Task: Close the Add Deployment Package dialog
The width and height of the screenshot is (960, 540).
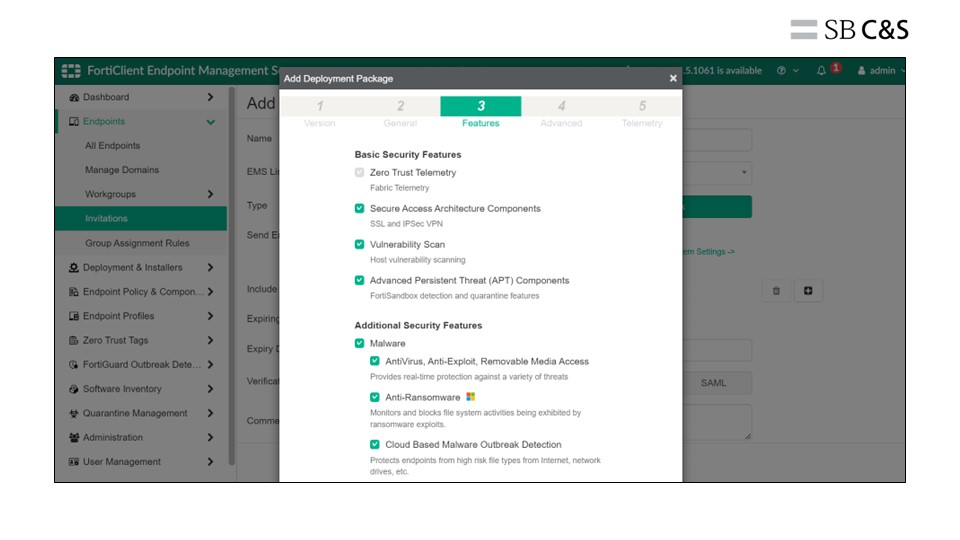Action: [673, 78]
